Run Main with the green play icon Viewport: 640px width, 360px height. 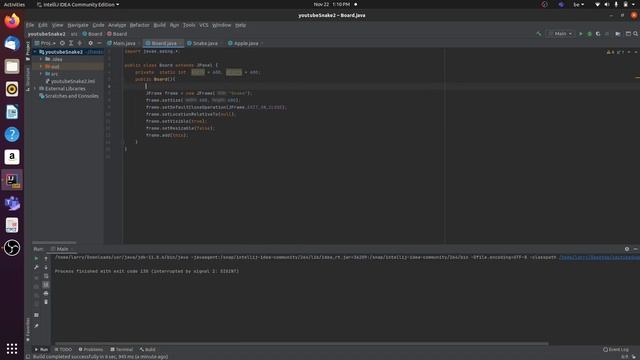[x=581, y=34]
